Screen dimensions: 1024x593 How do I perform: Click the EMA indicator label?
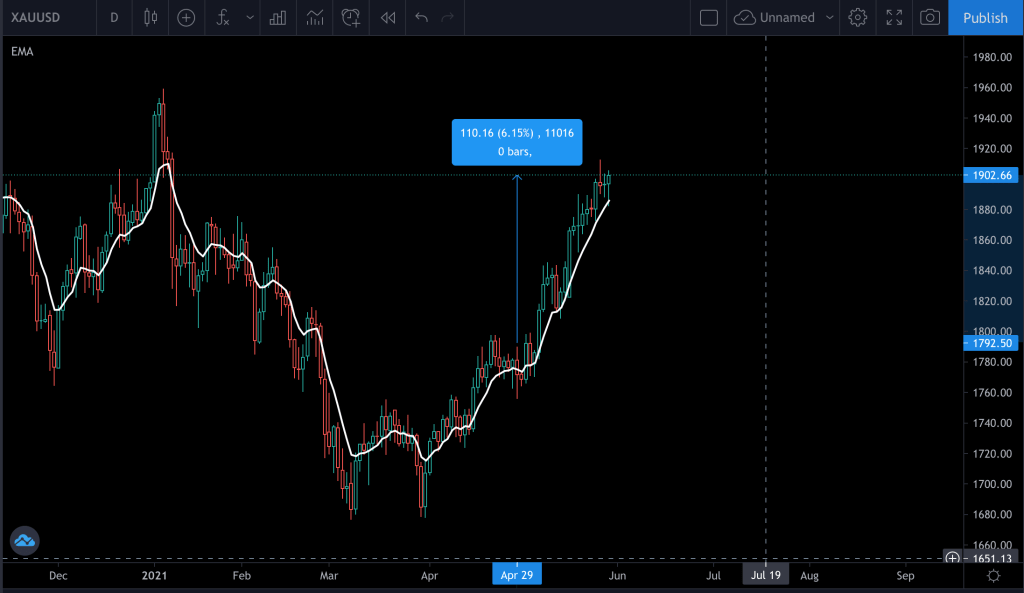coord(22,51)
